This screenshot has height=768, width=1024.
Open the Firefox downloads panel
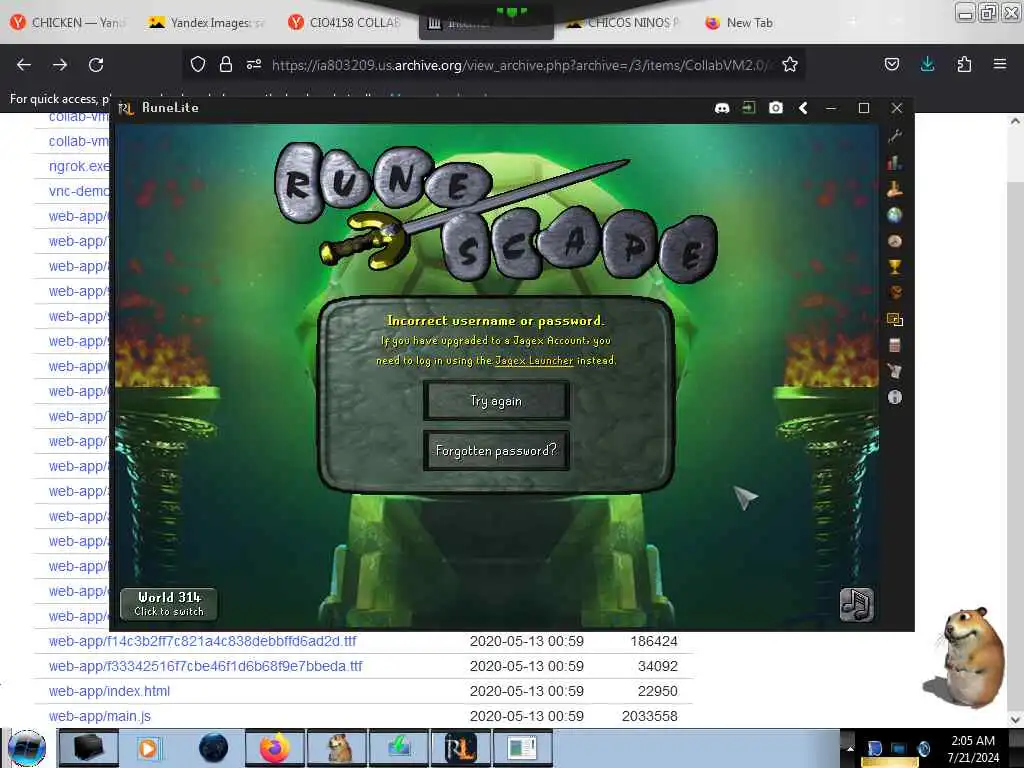pyautogui.click(x=927, y=64)
